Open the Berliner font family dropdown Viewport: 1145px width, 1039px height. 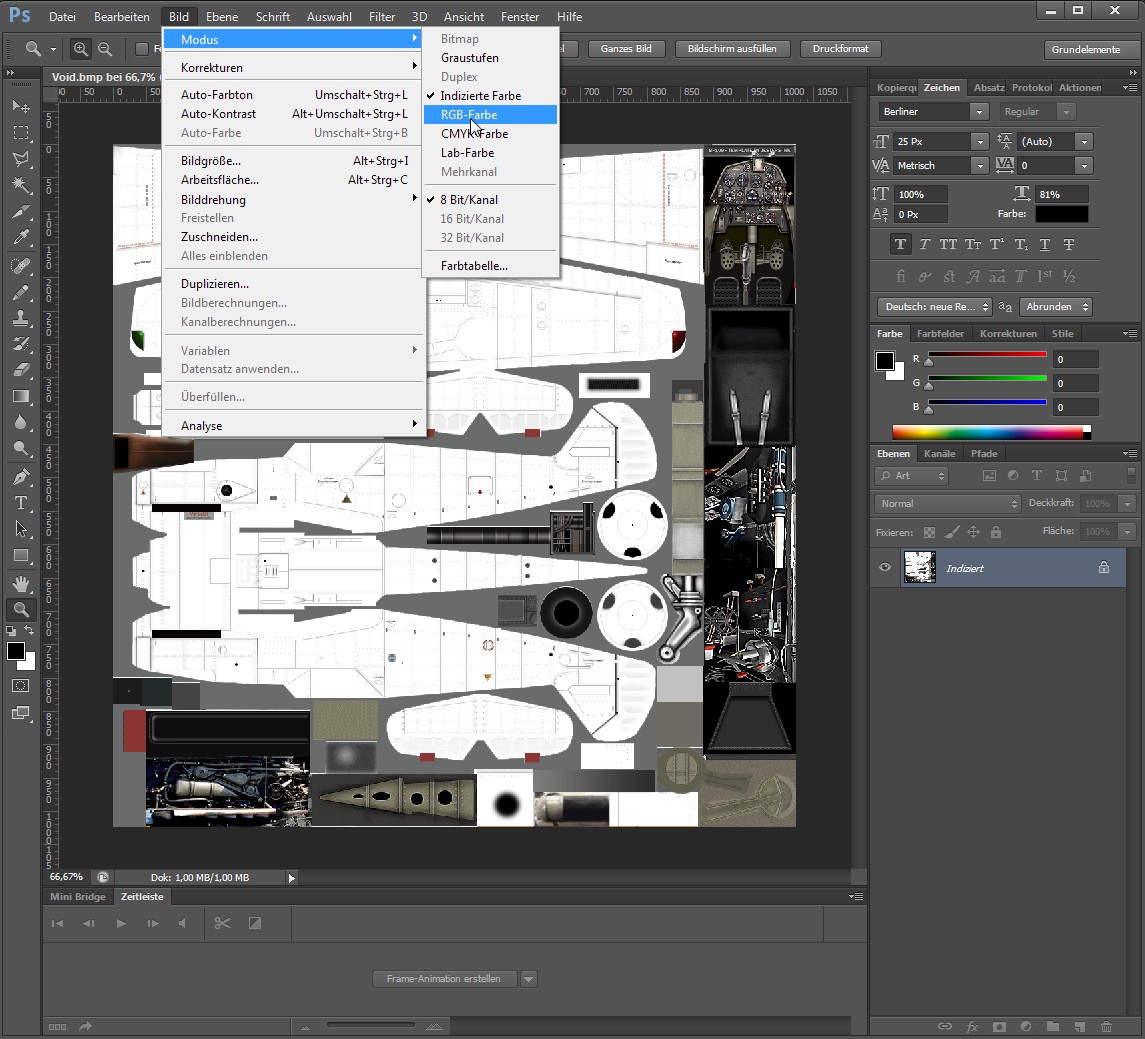pyautogui.click(x=980, y=112)
